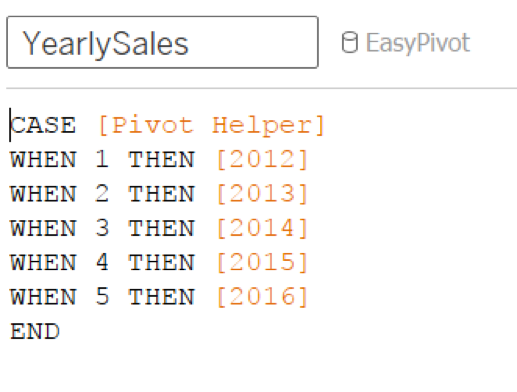Click the [2013] field reference

click(x=262, y=194)
